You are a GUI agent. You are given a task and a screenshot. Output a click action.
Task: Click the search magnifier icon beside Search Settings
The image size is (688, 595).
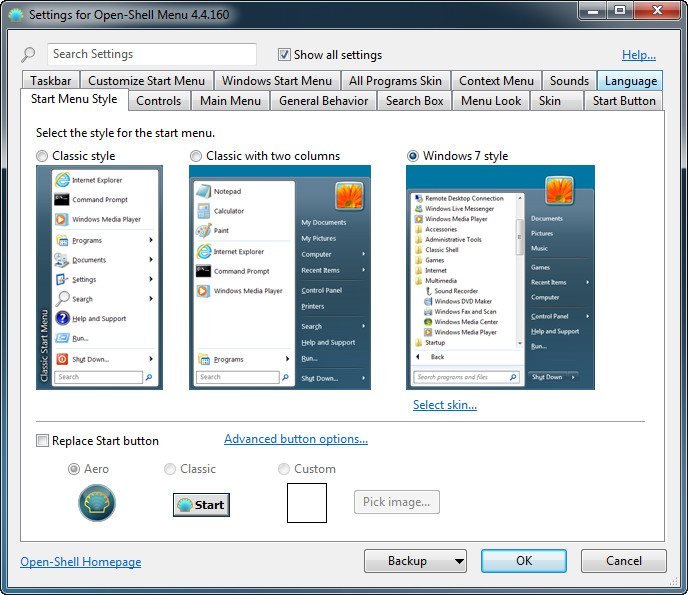(x=29, y=54)
